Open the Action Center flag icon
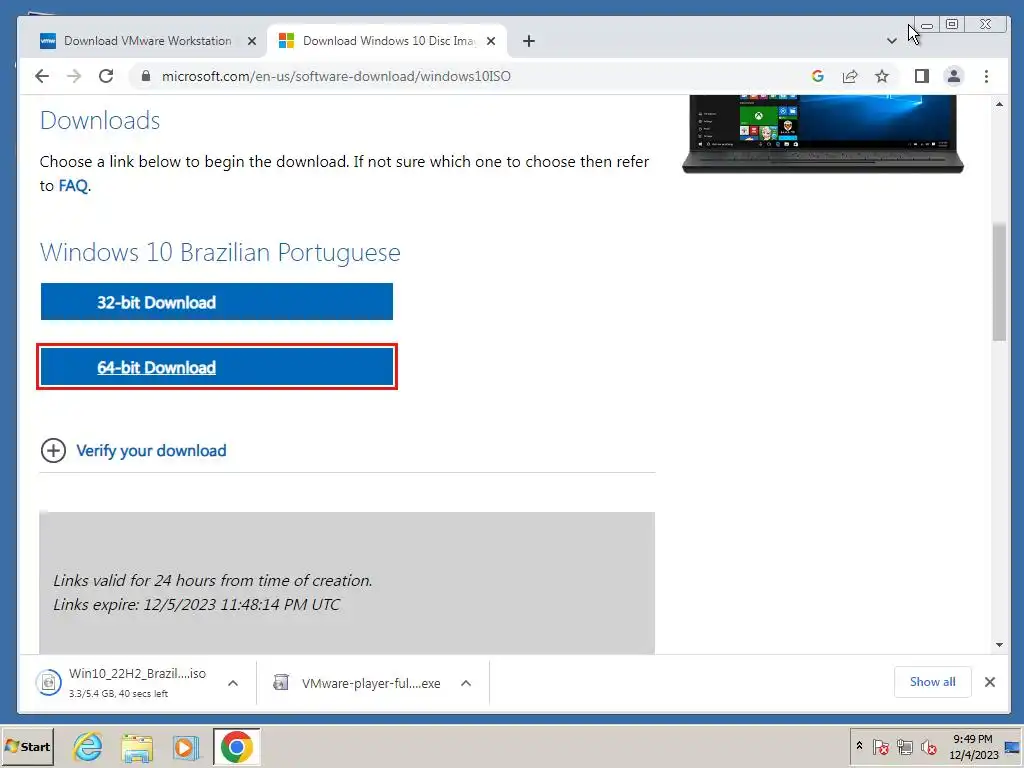 click(x=880, y=746)
